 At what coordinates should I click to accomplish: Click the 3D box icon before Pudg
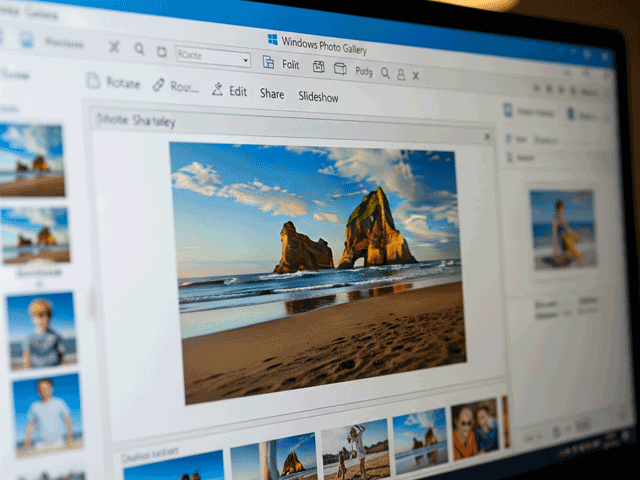[340, 69]
